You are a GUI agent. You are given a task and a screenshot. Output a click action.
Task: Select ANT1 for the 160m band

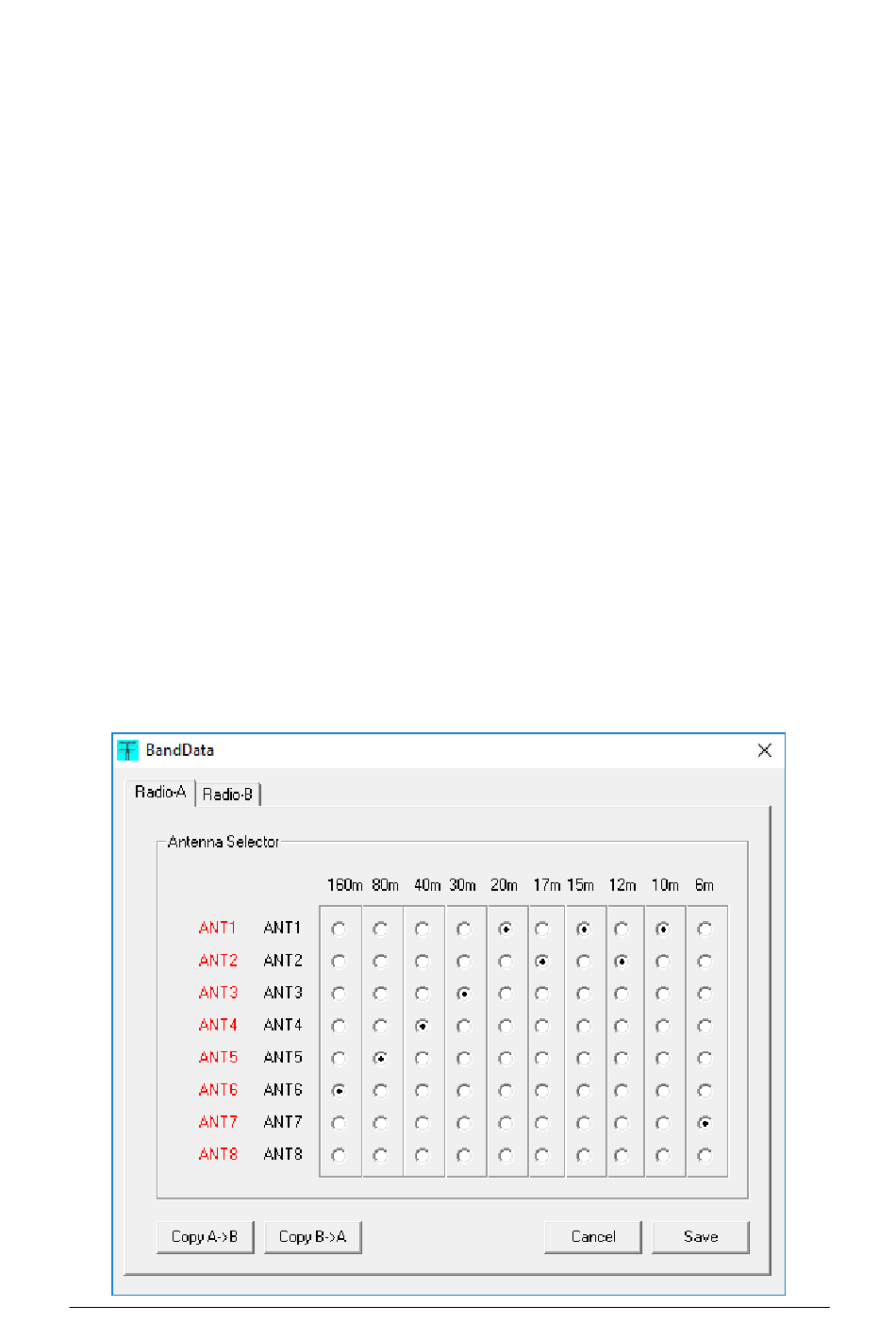(339, 930)
